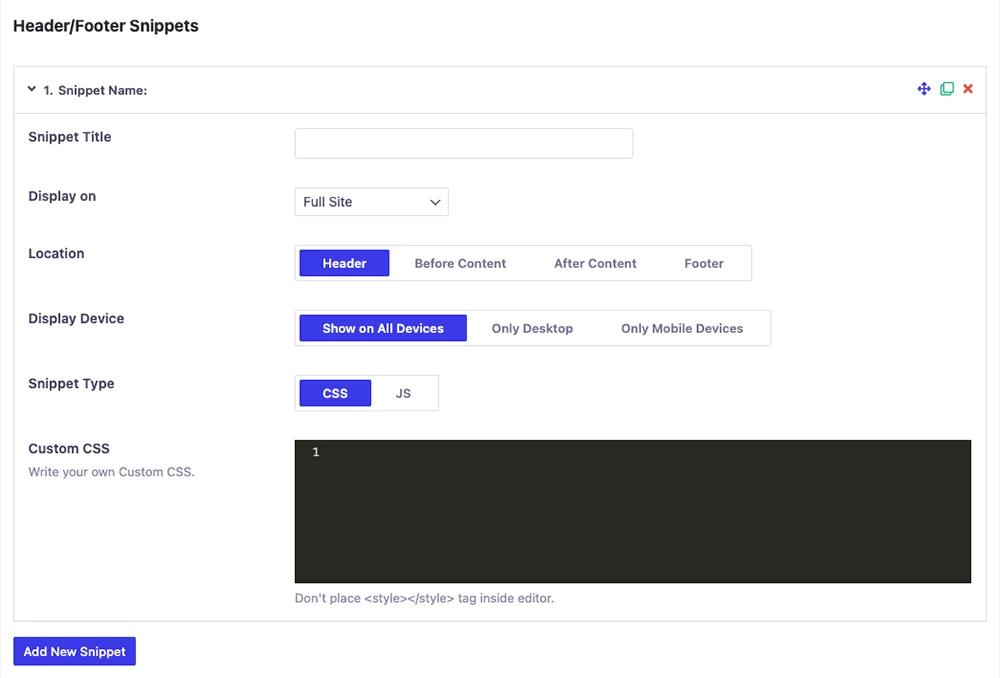This screenshot has height=678, width=1000.
Task: Click the 'Snippet Title' field label
Action: click(x=70, y=136)
